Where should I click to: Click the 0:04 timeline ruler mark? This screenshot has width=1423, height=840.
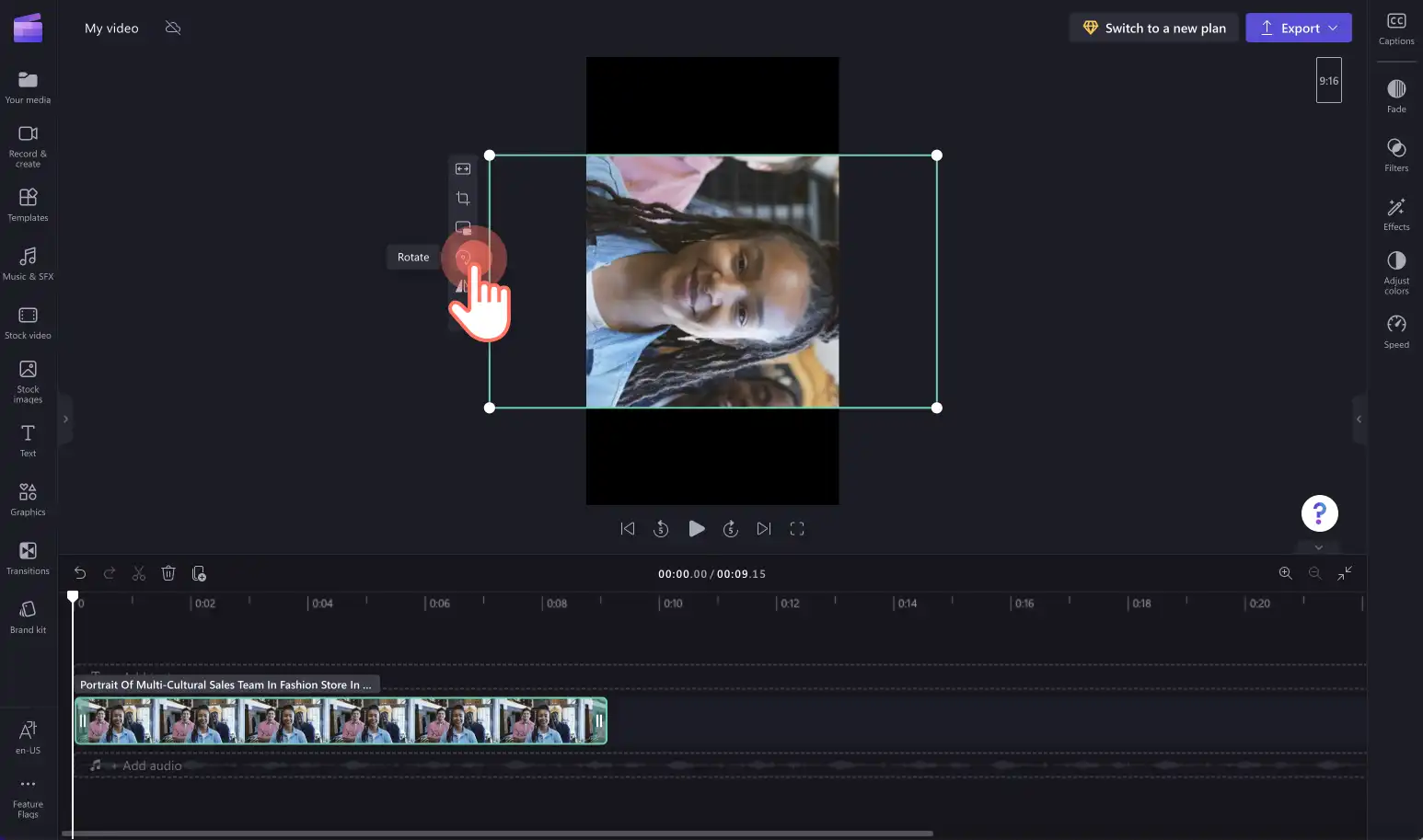coord(322,604)
